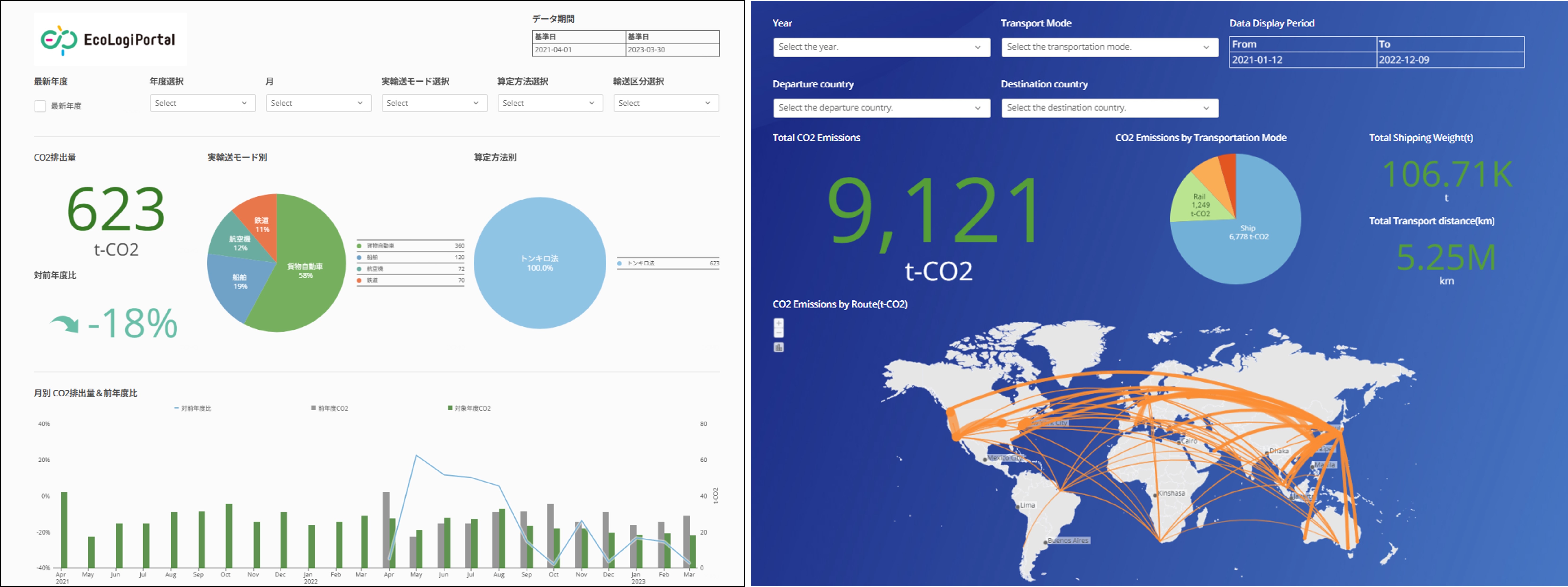Click the map zoom in plus button
This screenshot has width=1568, height=587.
(x=778, y=323)
